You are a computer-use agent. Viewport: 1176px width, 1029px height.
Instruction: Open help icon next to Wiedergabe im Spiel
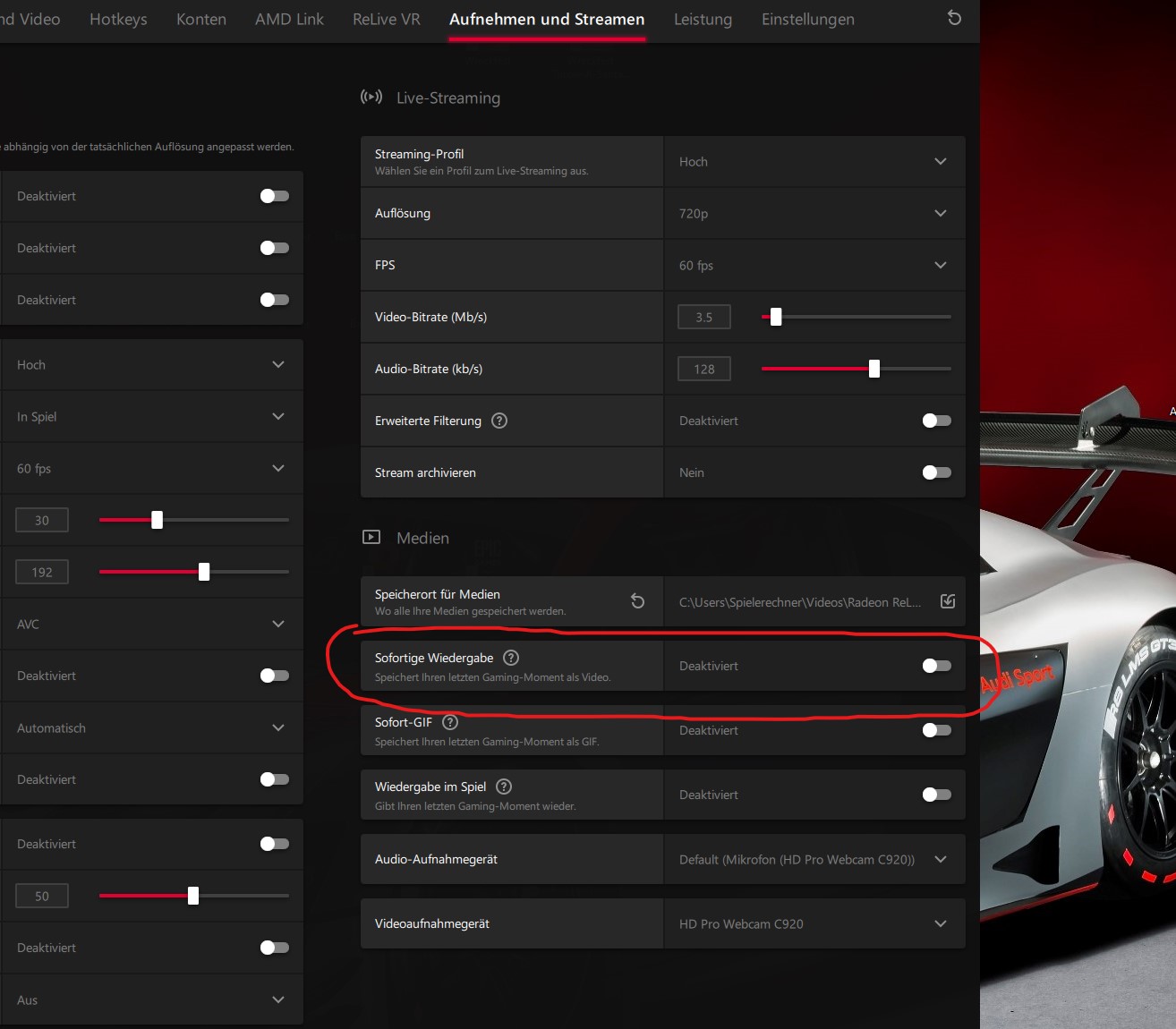tap(504, 787)
